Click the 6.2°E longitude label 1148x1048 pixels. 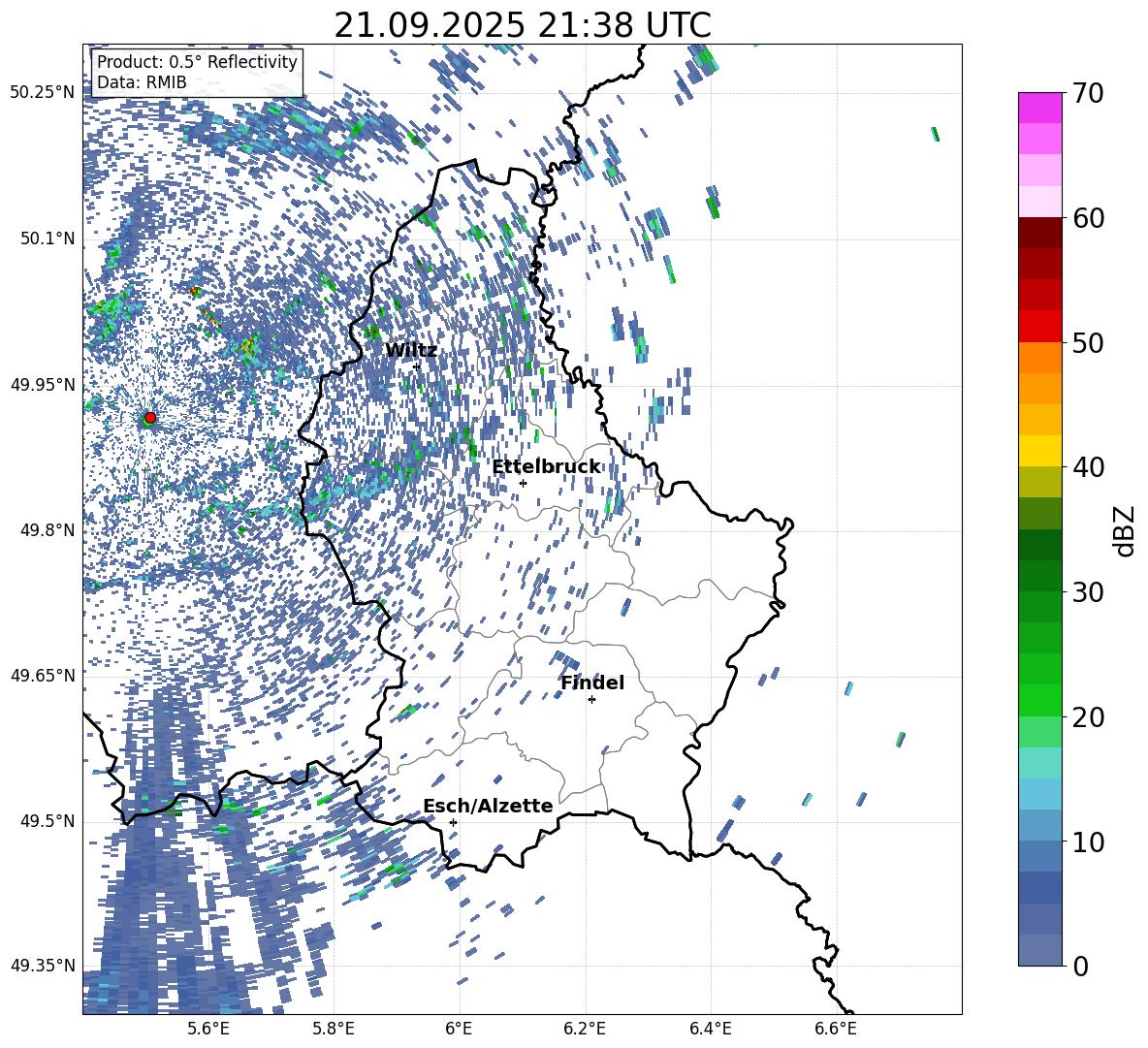[585, 1029]
